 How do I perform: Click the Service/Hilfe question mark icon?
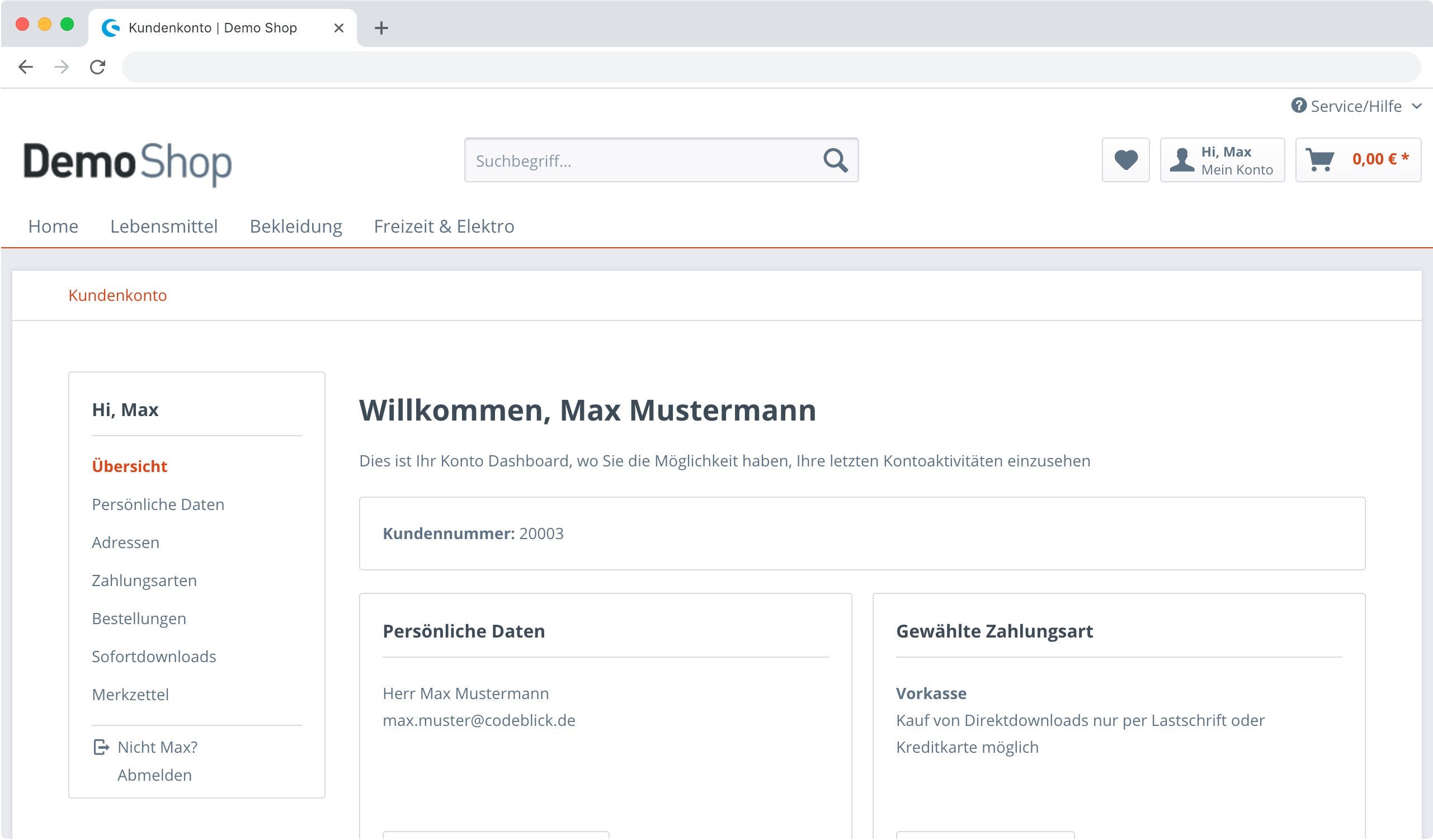coord(1298,105)
